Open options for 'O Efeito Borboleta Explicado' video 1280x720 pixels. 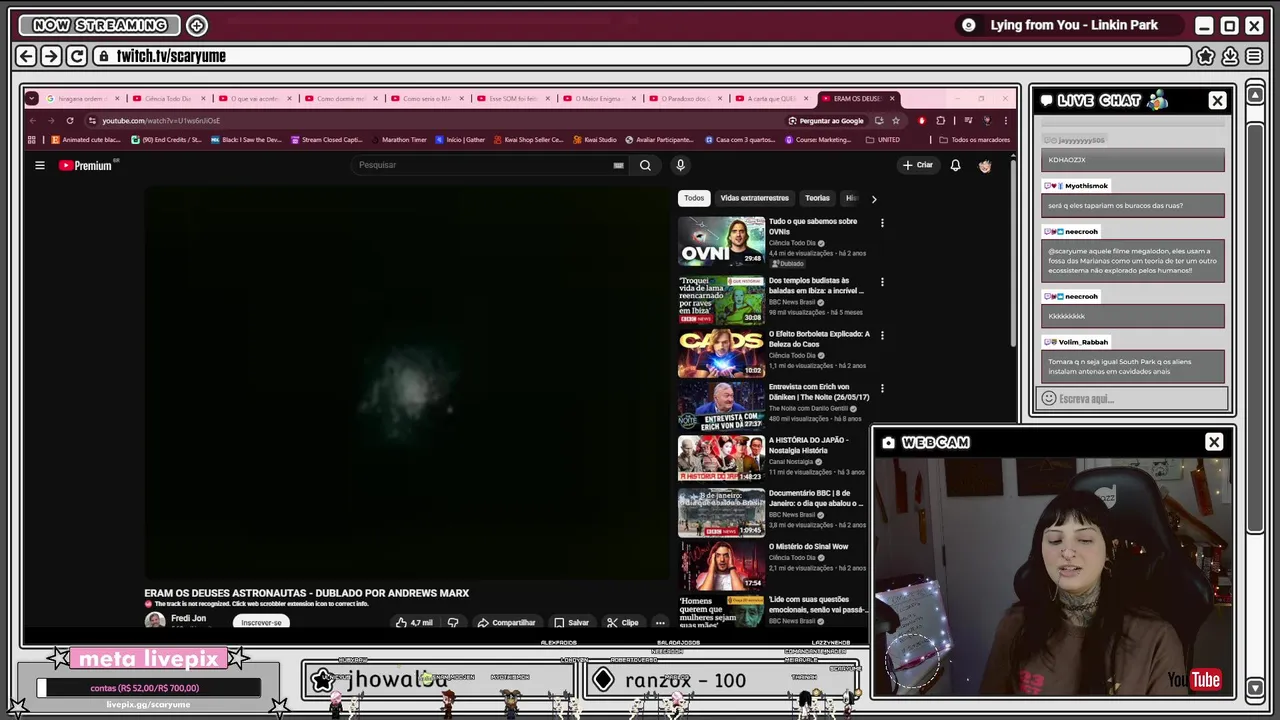(x=882, y=335)
